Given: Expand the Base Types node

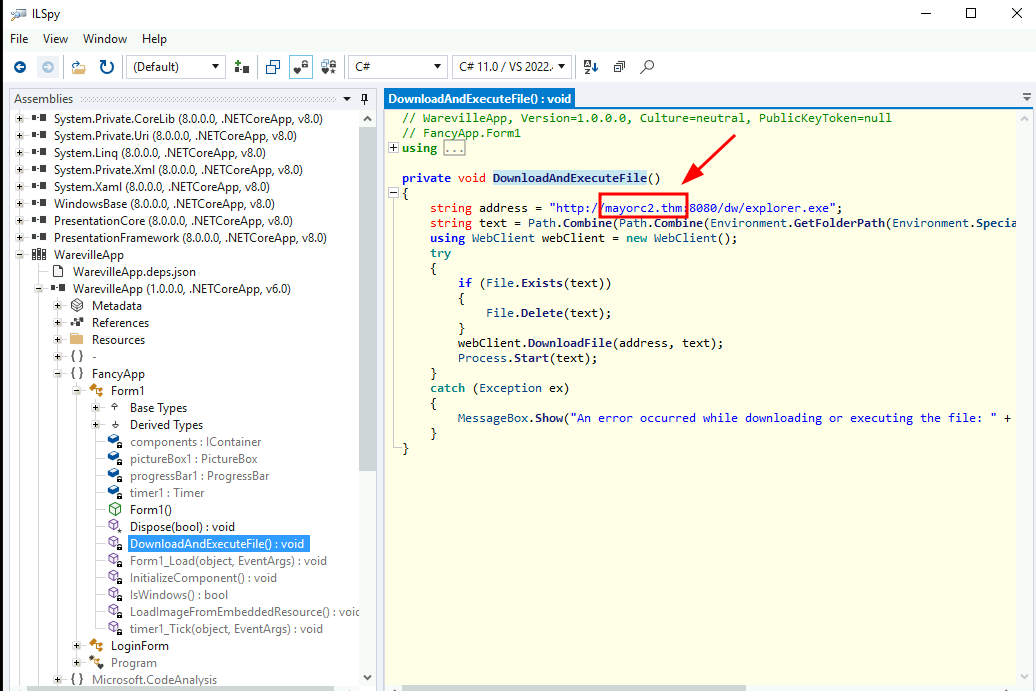Looking at the screenshot, I should [x=96, y=408].
